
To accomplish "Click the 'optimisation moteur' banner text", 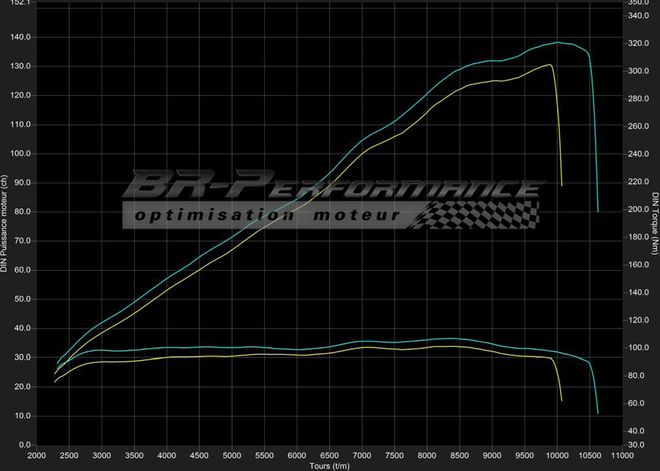I will click(x=267, y=215).
